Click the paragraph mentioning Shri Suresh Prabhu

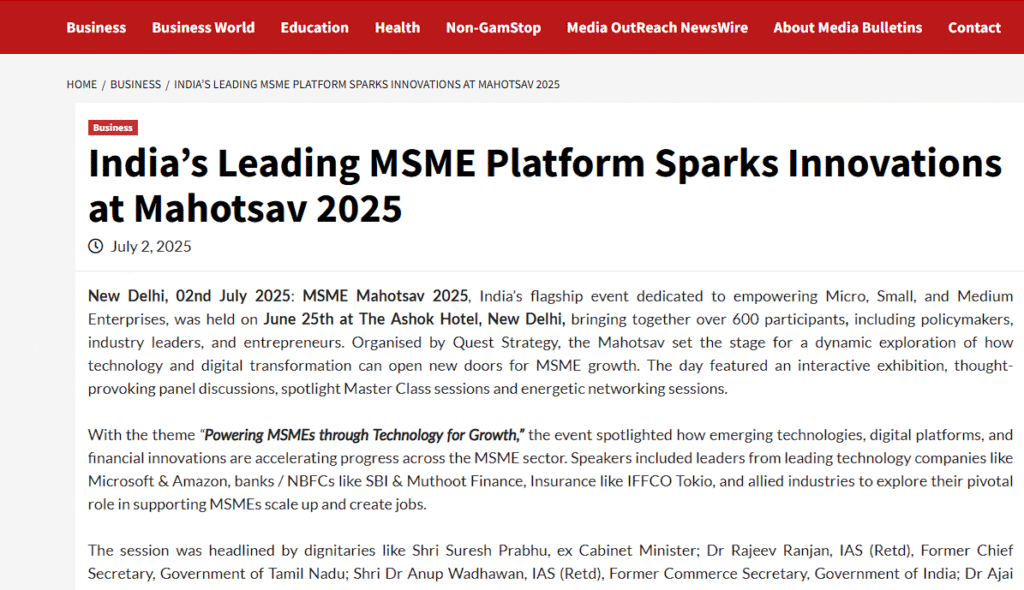pyautogui.click(x=550, y=561)
